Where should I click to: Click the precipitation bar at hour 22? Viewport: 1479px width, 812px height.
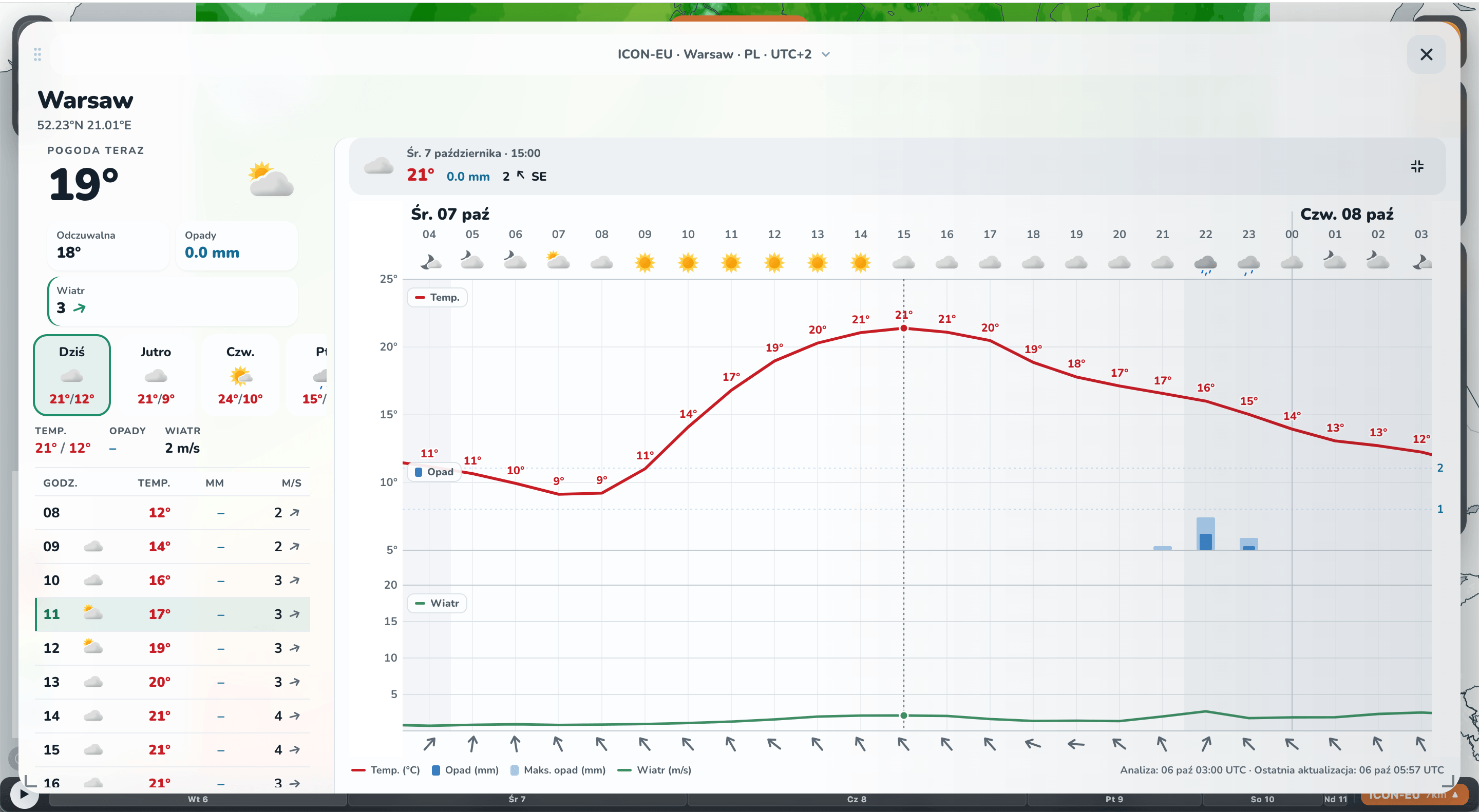coord(1206,534)
